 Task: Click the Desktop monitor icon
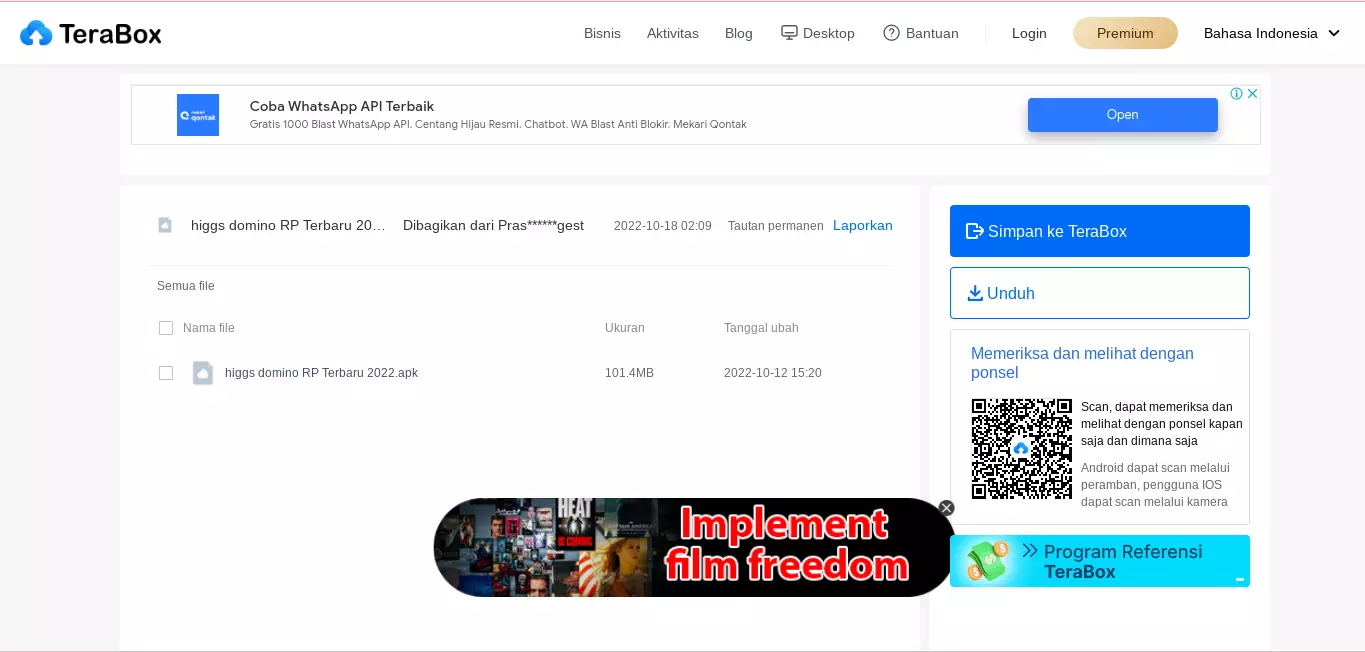[x=789, y=33]
